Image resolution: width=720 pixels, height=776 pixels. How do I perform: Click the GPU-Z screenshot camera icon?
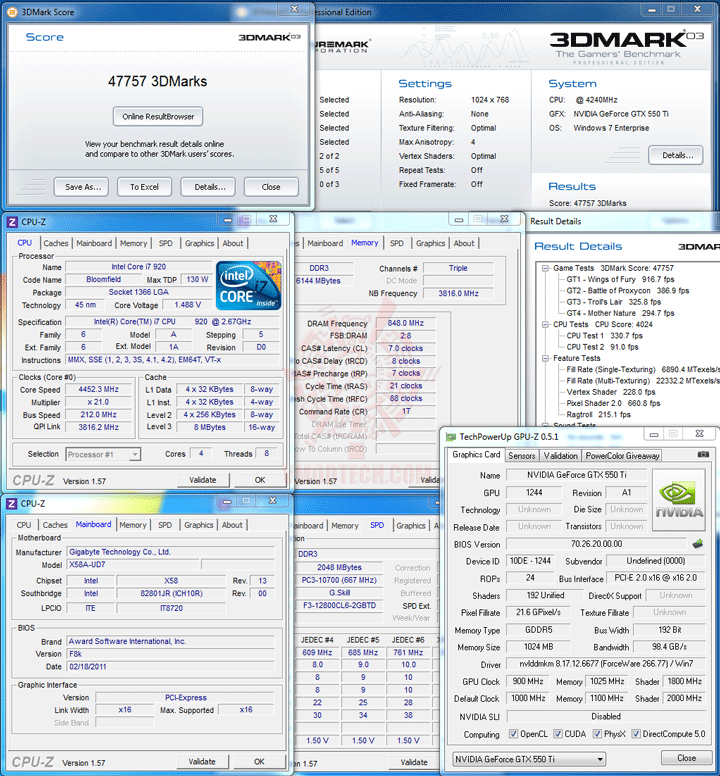tap(703, 454)
